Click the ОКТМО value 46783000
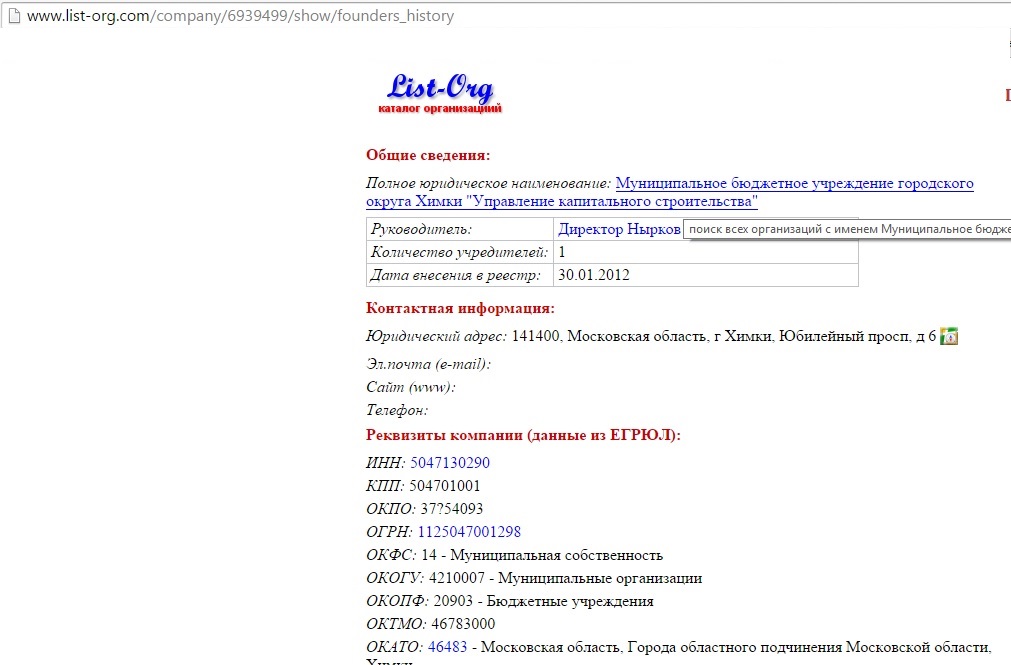This screenshot has width=1011, height=665. pyautogui.click(x=463, y=624)
